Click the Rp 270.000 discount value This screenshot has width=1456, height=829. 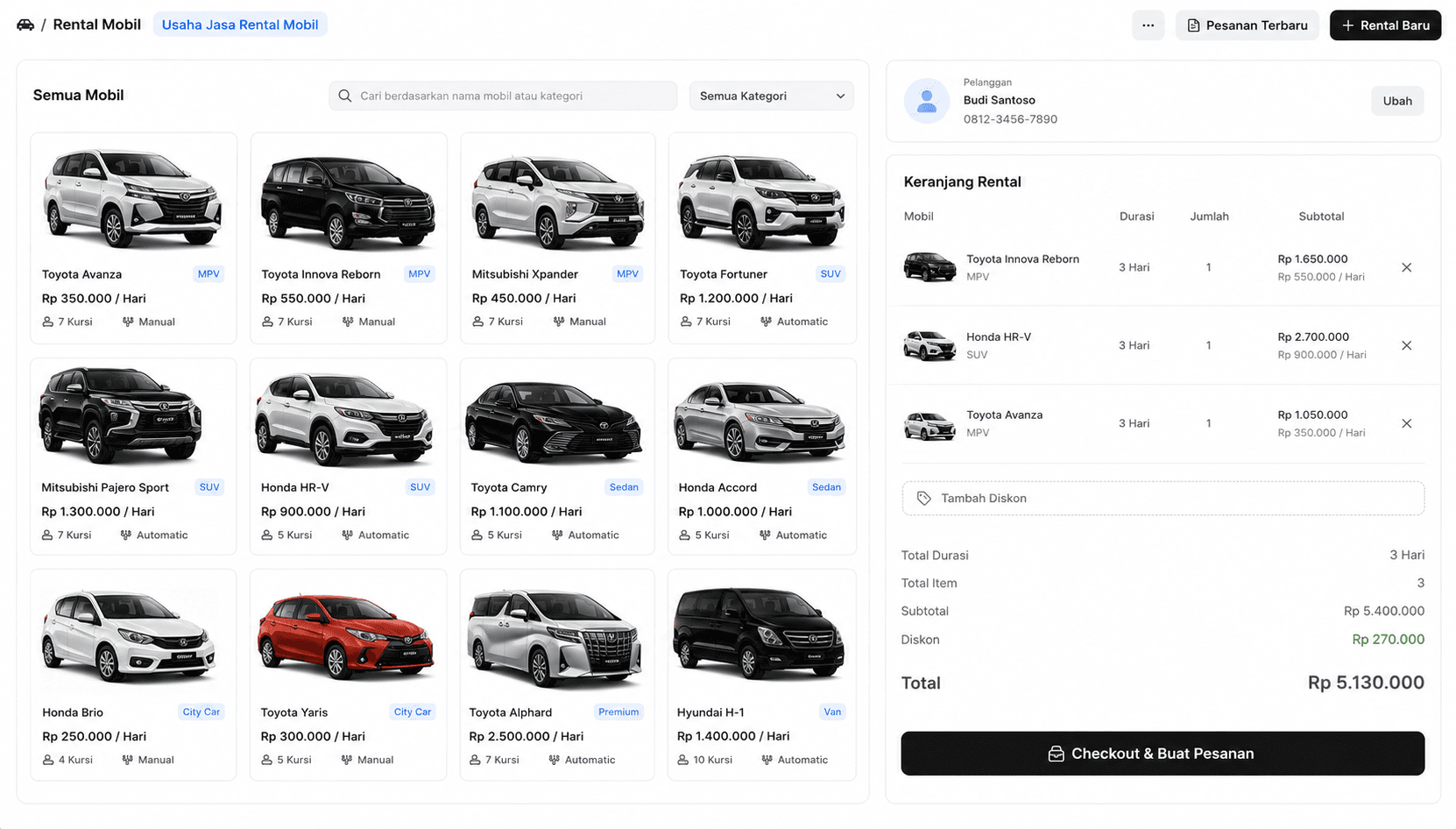coord(1388,640)
